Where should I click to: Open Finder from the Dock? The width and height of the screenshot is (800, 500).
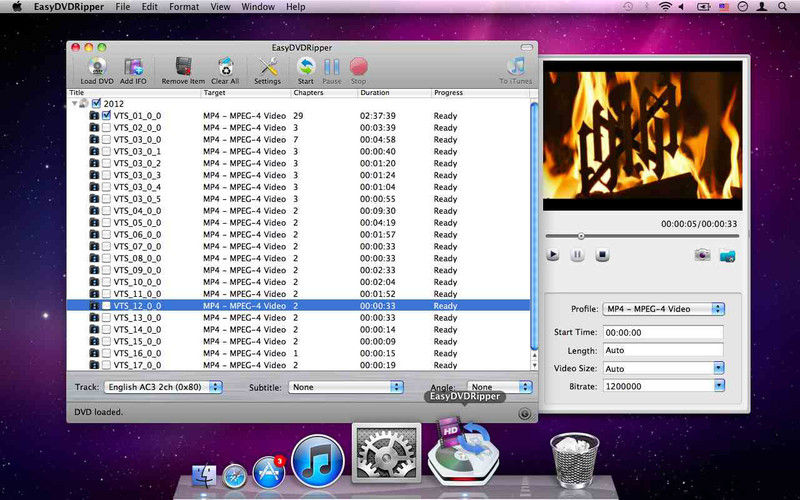204,476
